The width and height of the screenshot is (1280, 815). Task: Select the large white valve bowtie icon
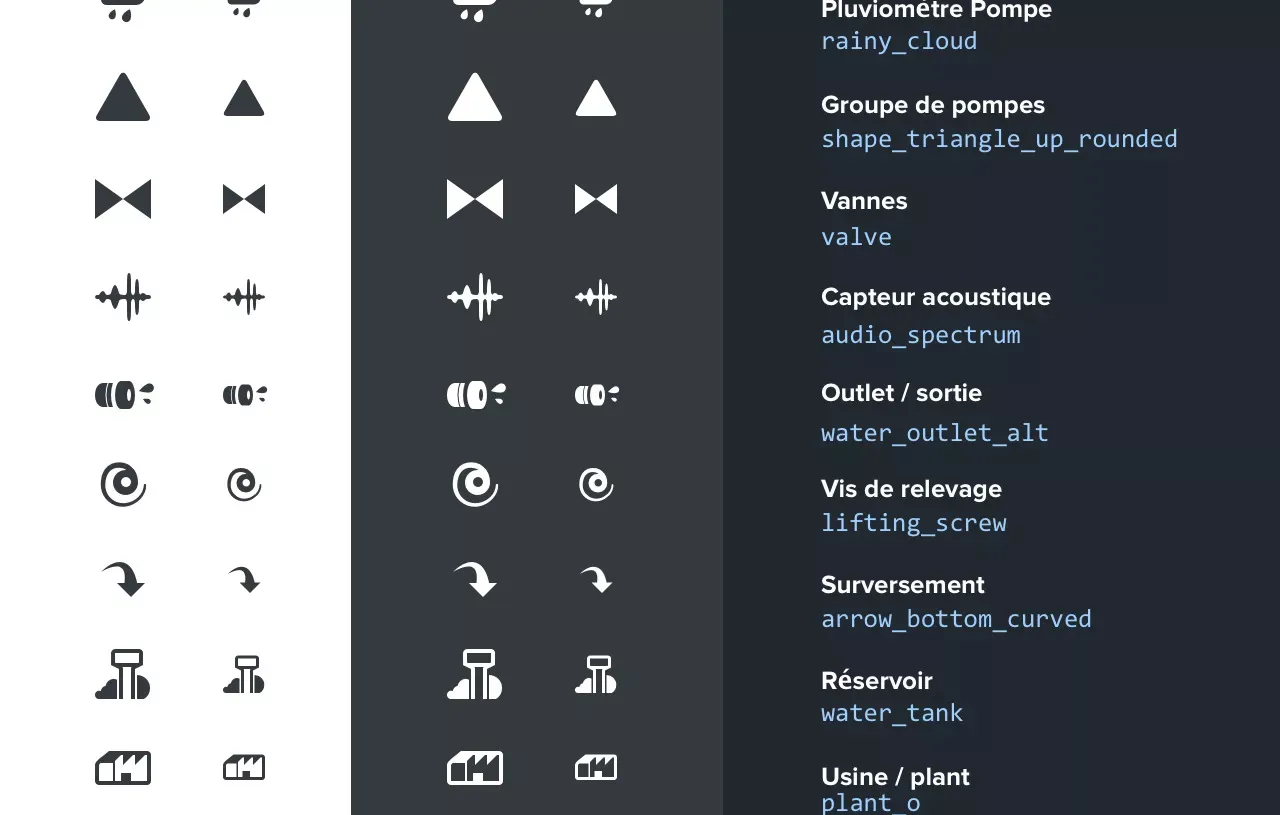click(x=475, y=199)
